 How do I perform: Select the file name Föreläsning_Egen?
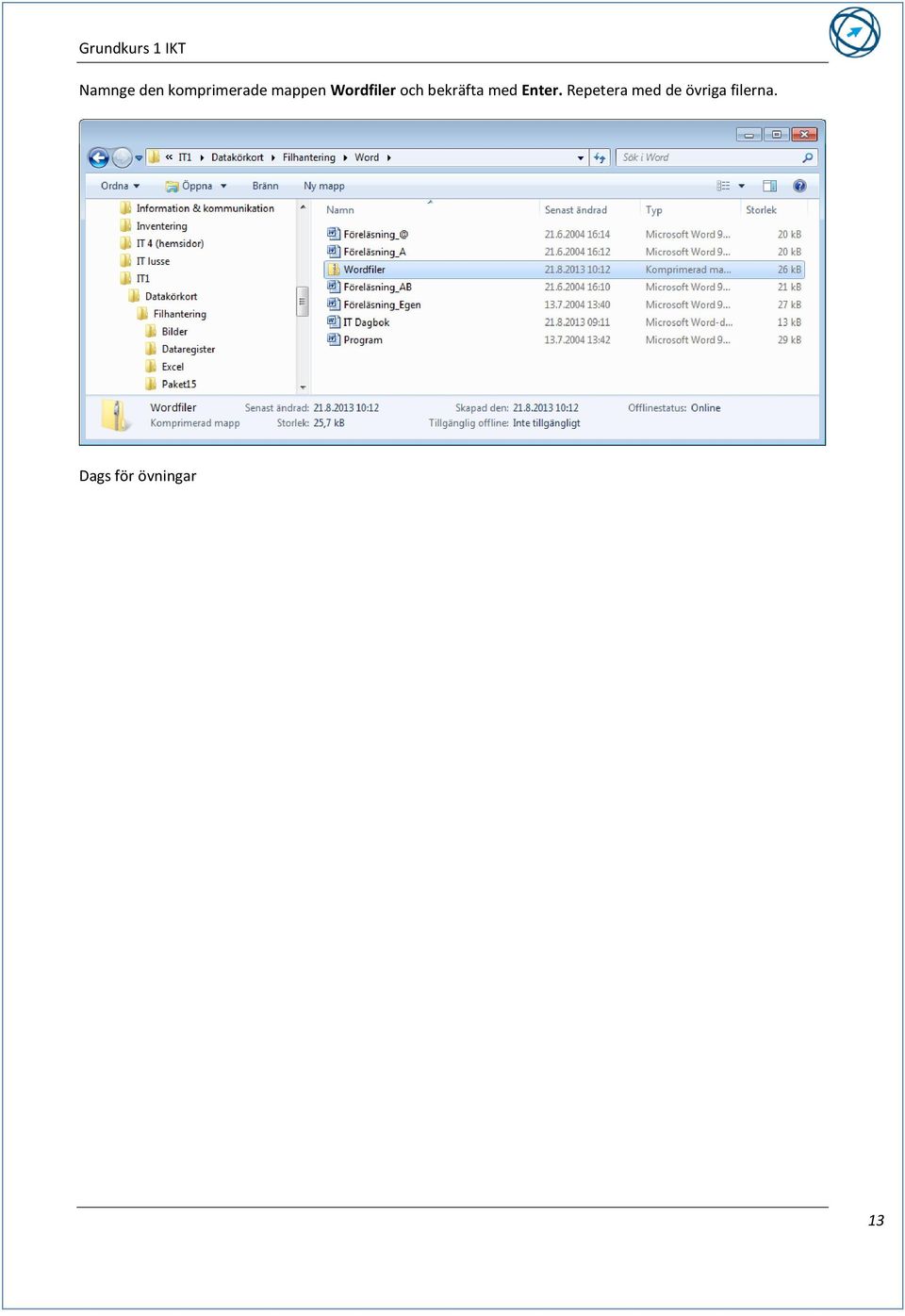point(382,304)
